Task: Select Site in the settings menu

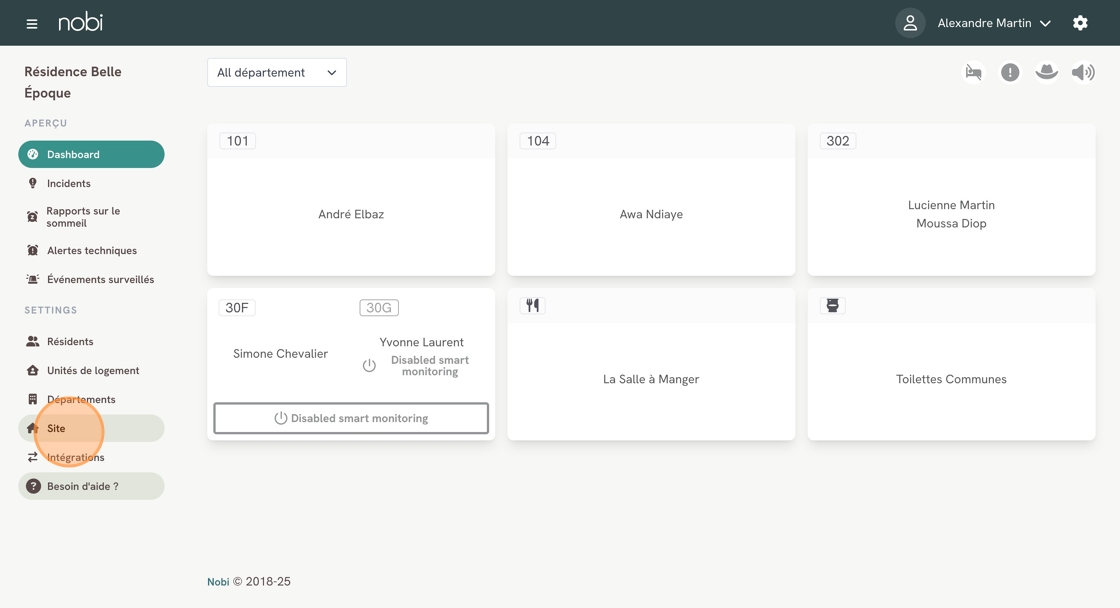Action: pos(57,428)
